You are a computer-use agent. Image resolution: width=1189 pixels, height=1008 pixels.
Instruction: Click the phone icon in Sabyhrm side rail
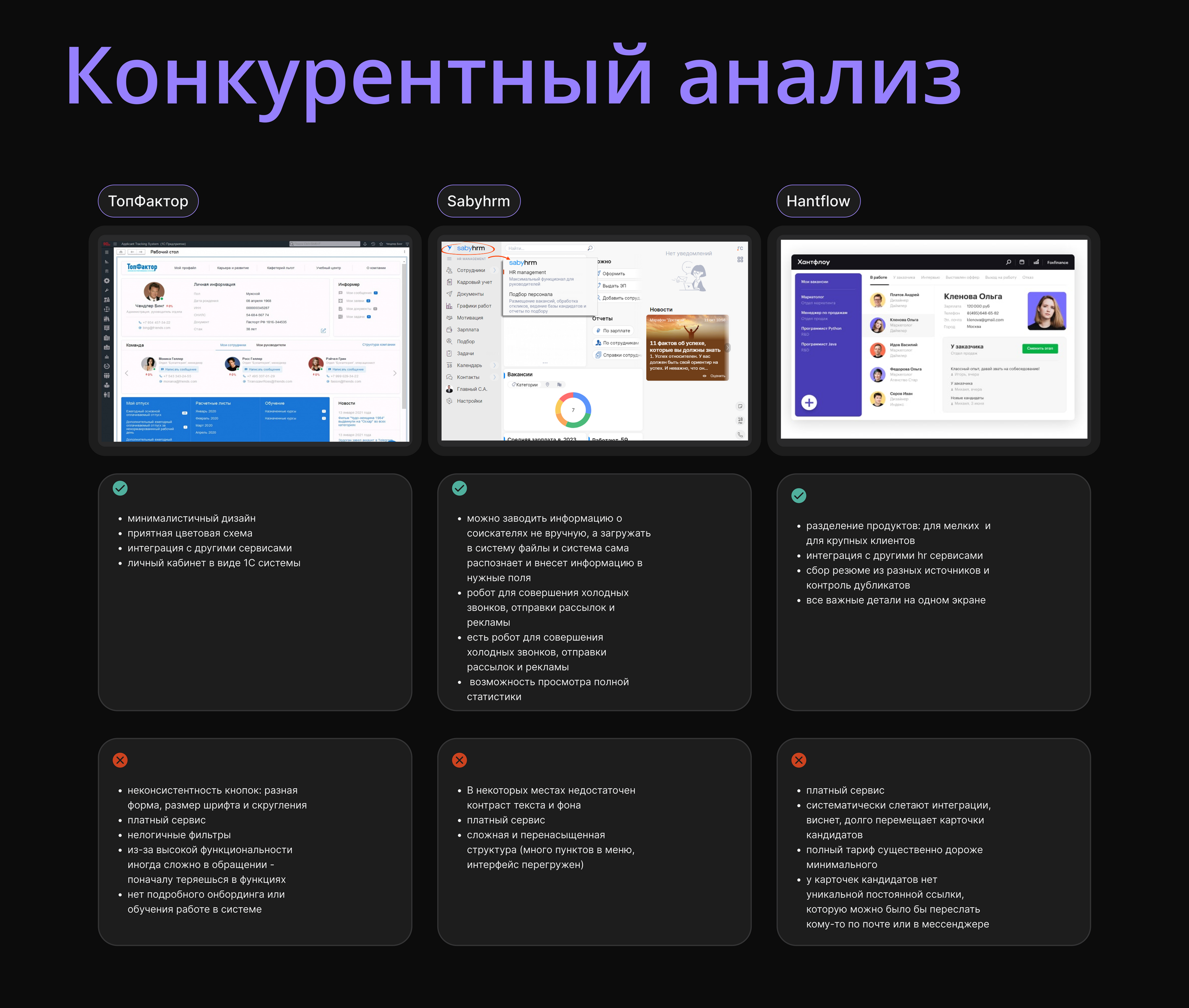point(740,435)
